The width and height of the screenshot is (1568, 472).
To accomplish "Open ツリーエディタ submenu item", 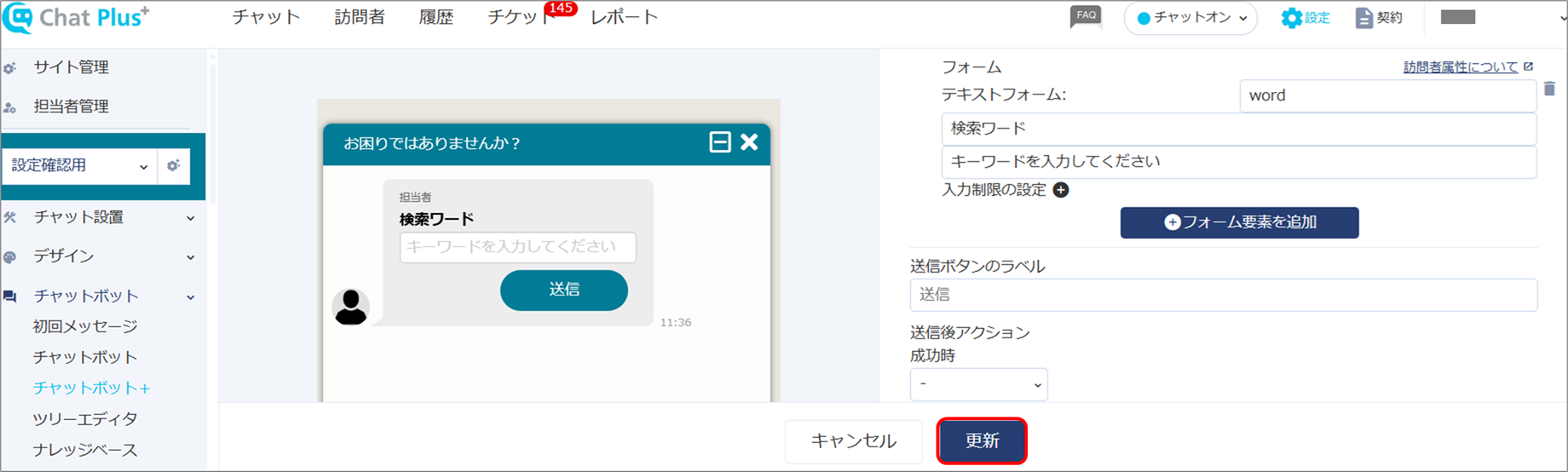I will coord(85,418).
